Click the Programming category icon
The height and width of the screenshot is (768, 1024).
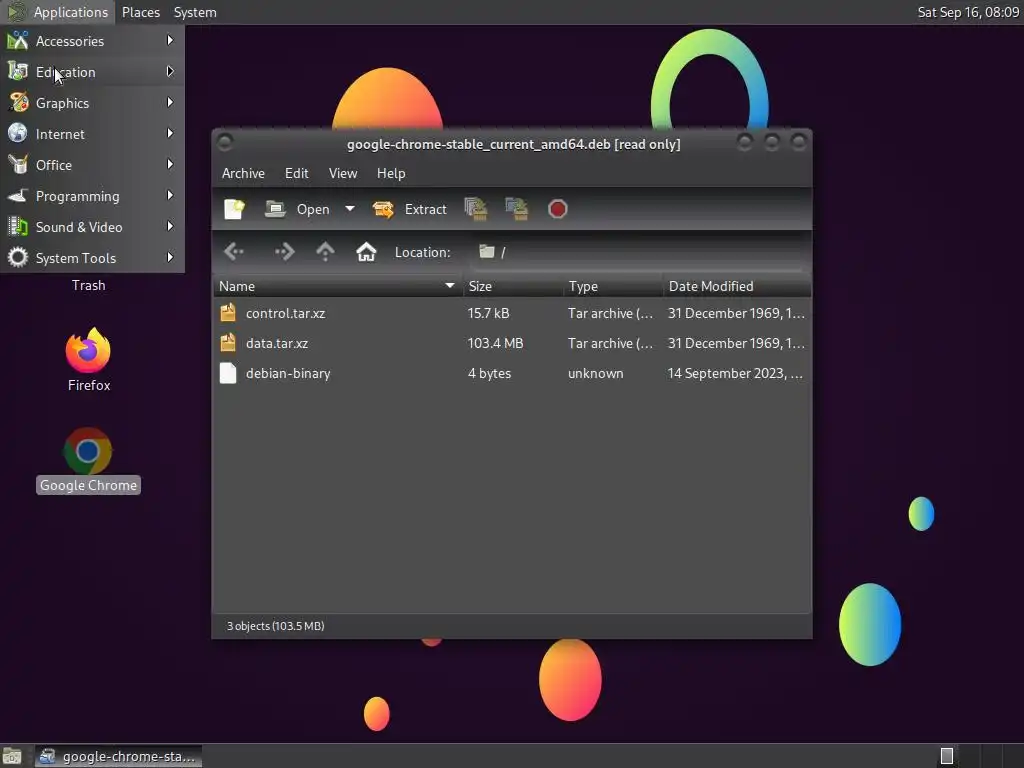point(18,196)
